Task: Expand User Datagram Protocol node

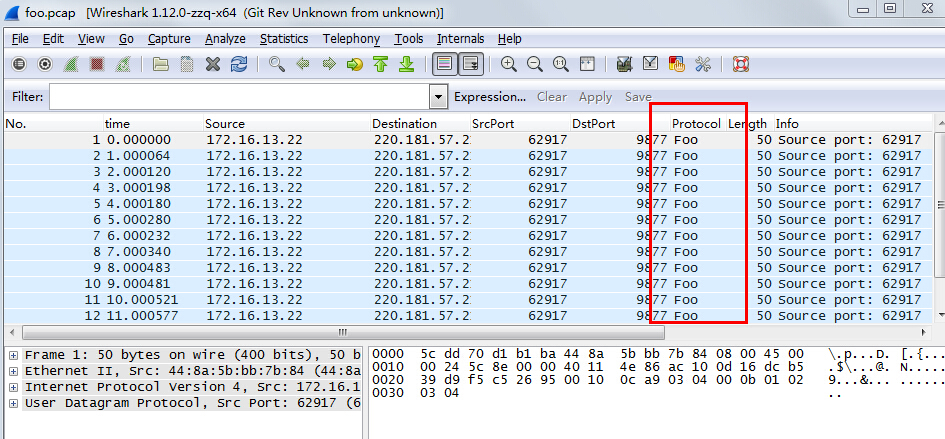Action: (13, 403)
